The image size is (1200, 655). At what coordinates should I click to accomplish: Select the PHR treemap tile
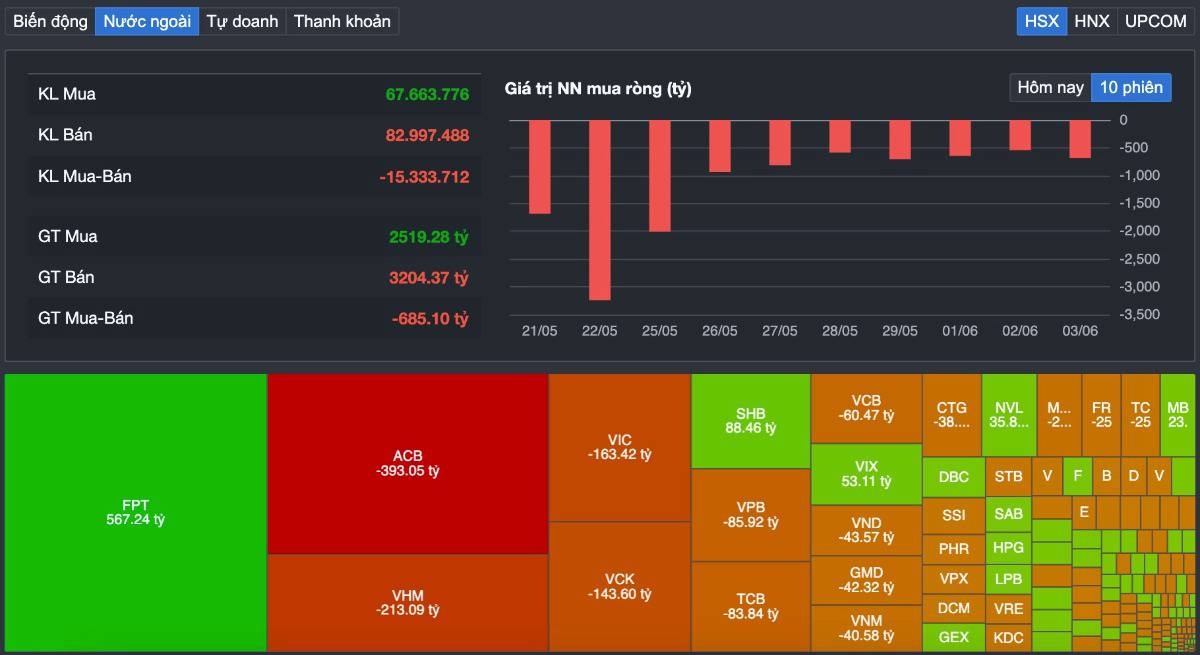[x=954, y=550]
